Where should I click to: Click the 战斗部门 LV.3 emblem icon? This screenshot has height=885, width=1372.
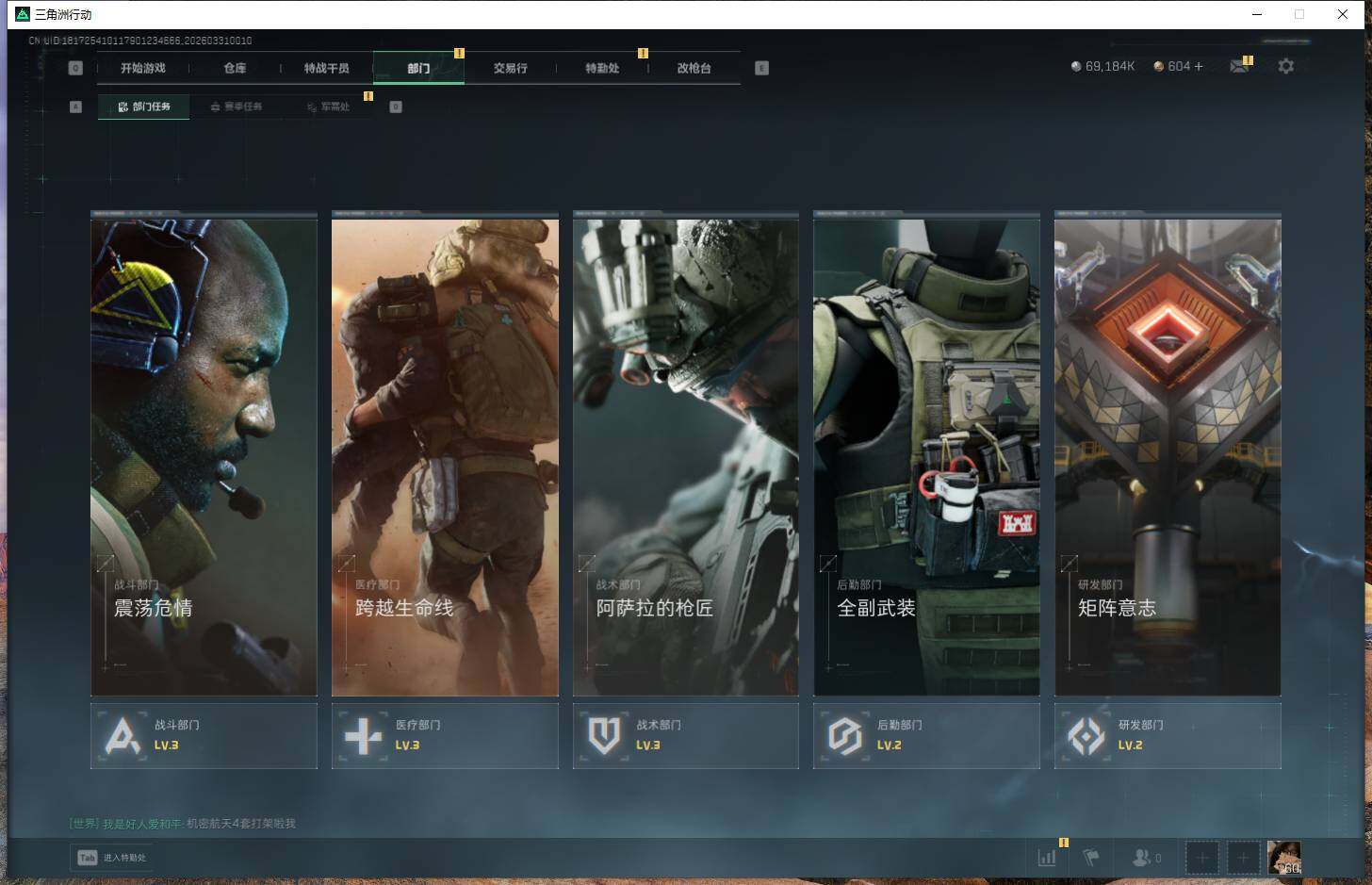(x=122, y=736)
